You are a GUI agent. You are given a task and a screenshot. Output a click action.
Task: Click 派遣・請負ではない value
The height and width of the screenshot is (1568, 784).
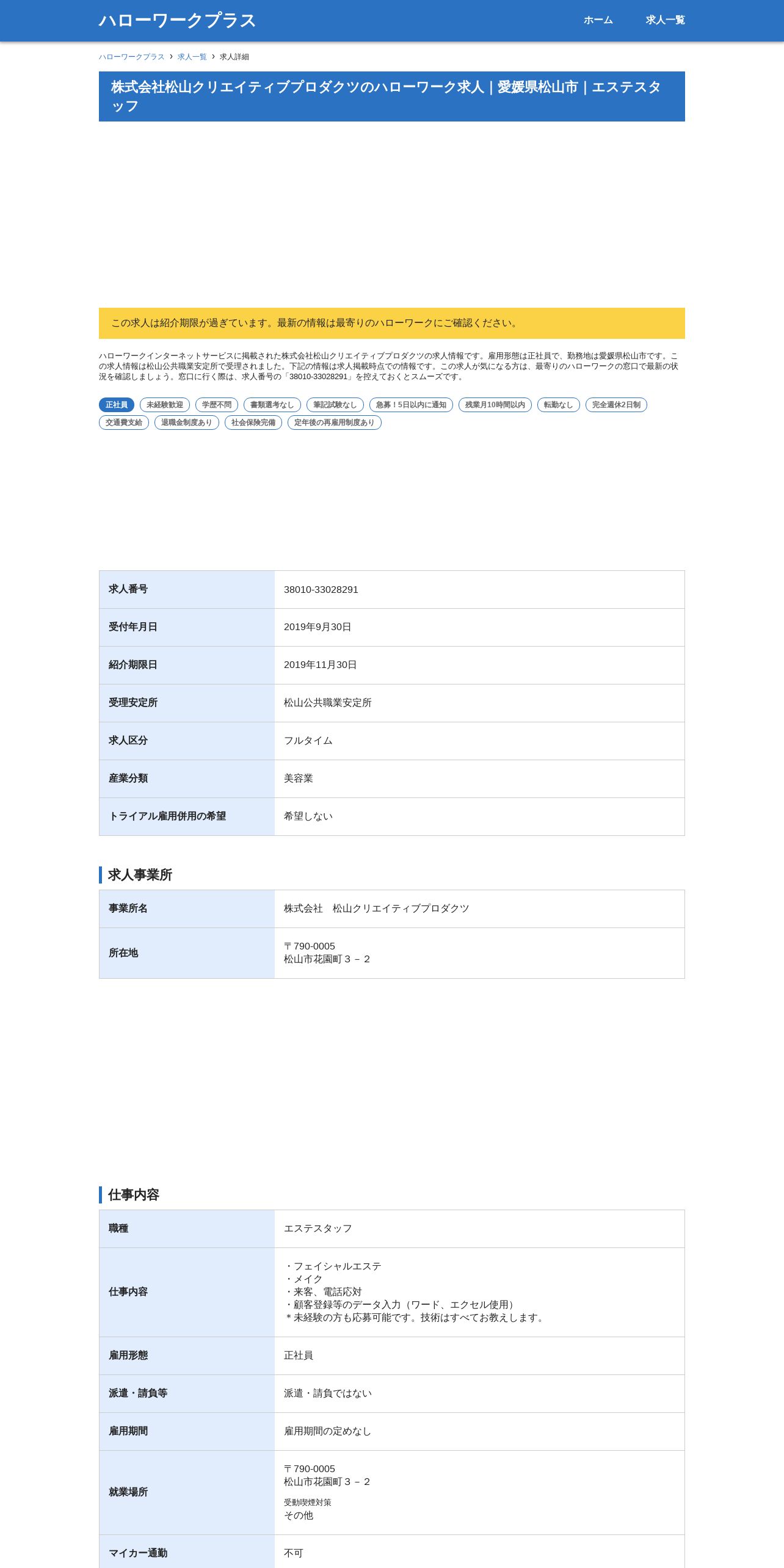pos(328,1393)
